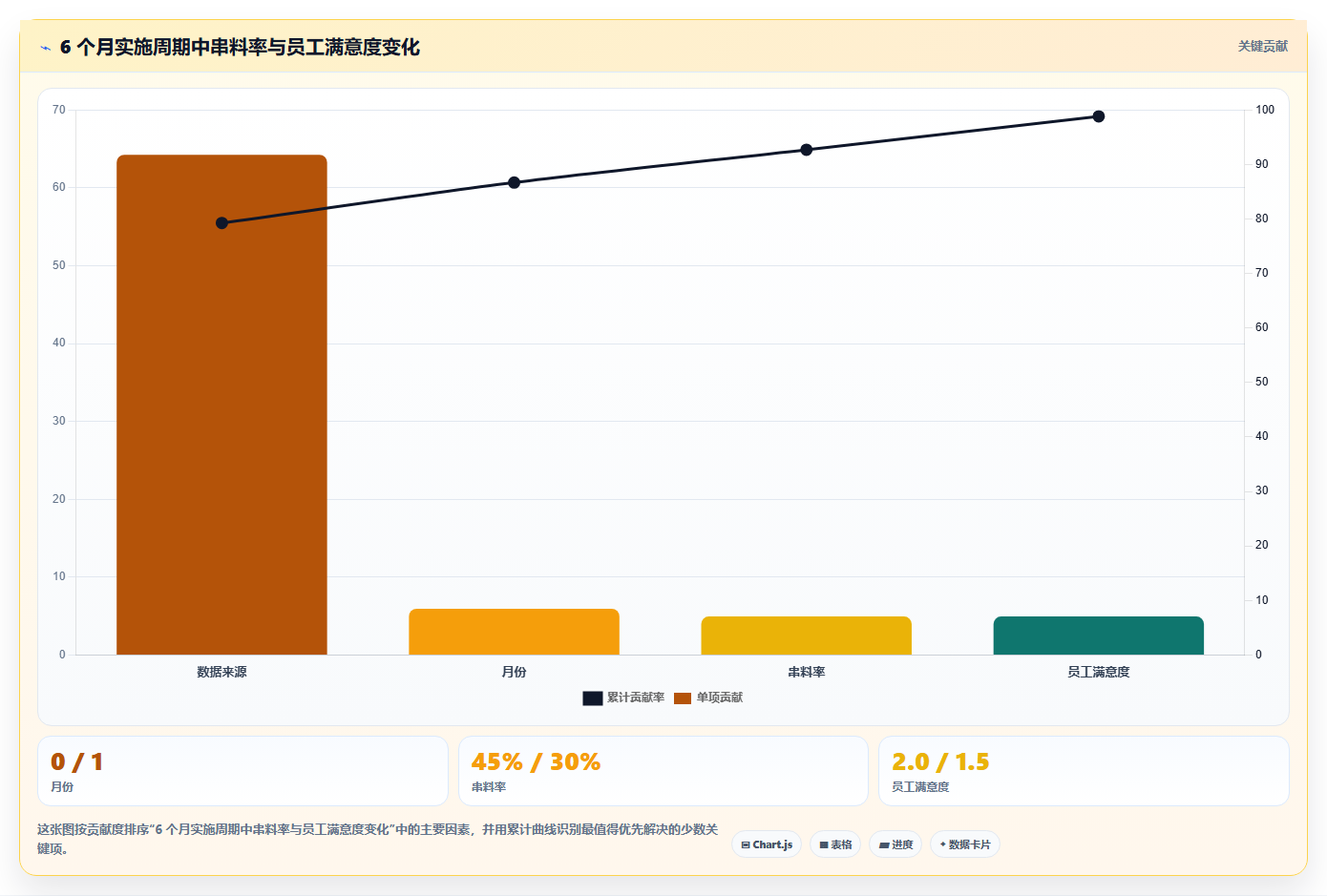Click the 串料率 x-axis label
The width and height of the screenshot is (1327, 896).
(x=806, y=672)
